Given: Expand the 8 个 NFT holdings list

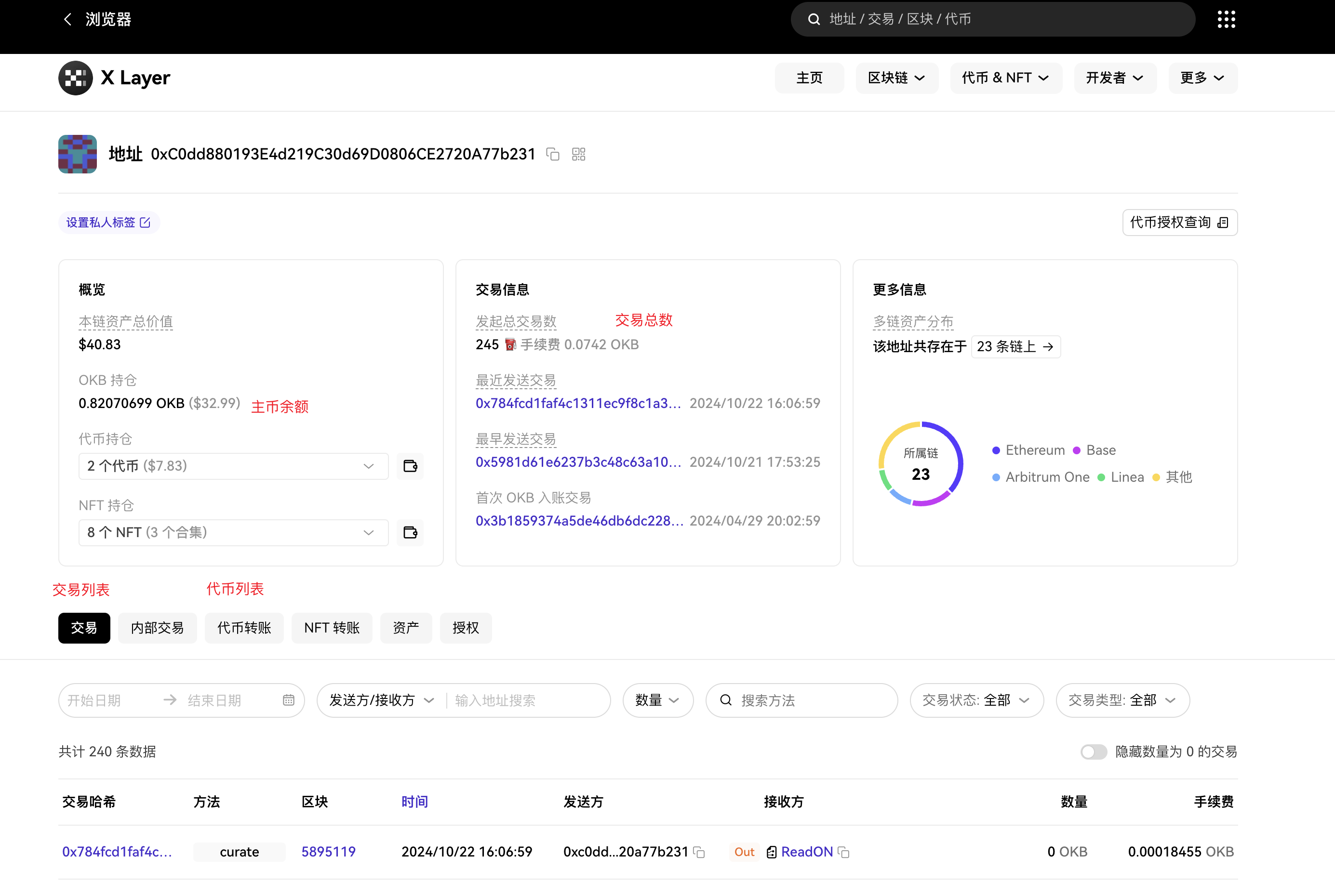Looking at the screenshot, I should pos(368,532).
